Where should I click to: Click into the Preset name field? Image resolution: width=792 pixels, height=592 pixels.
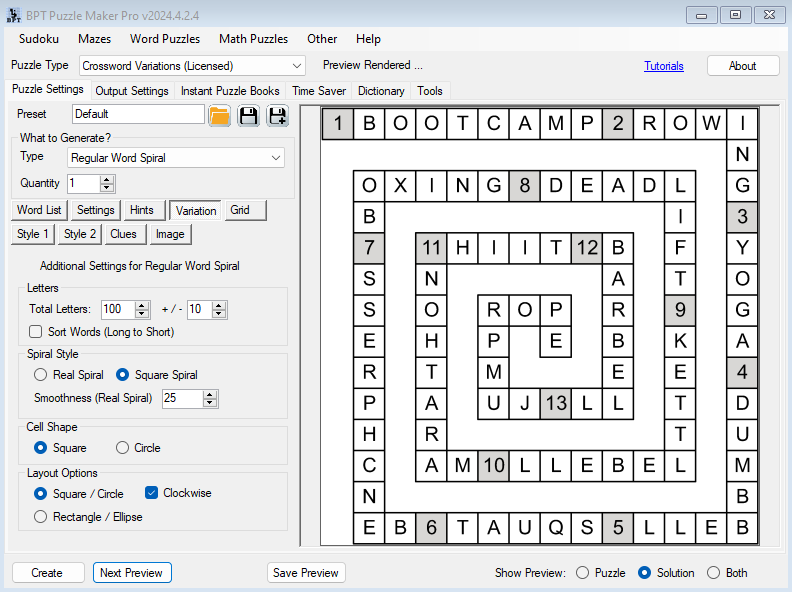tap(137, 114)
